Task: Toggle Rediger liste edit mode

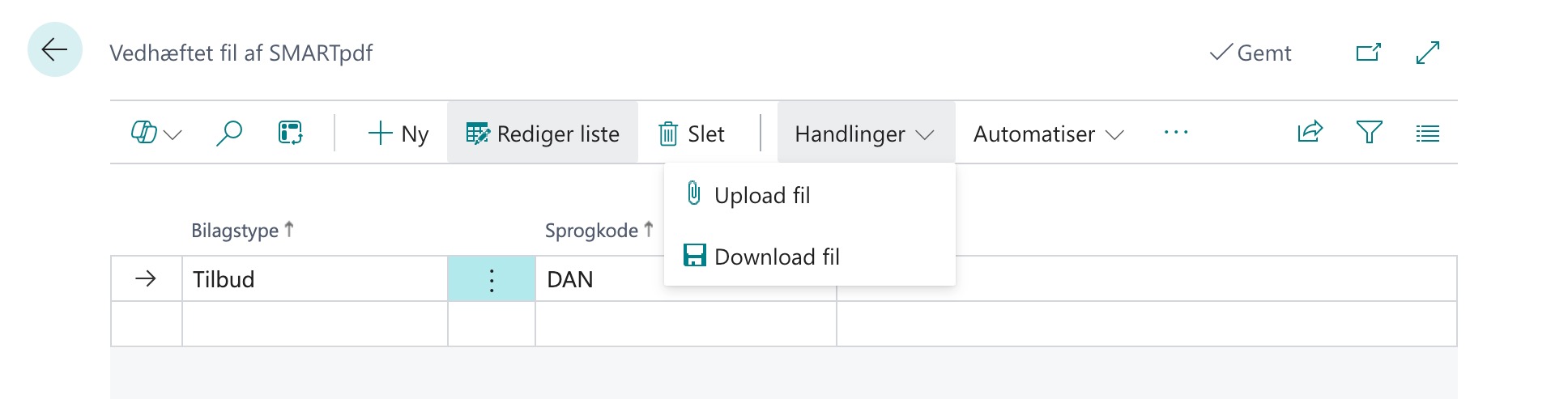Action: 543,134
